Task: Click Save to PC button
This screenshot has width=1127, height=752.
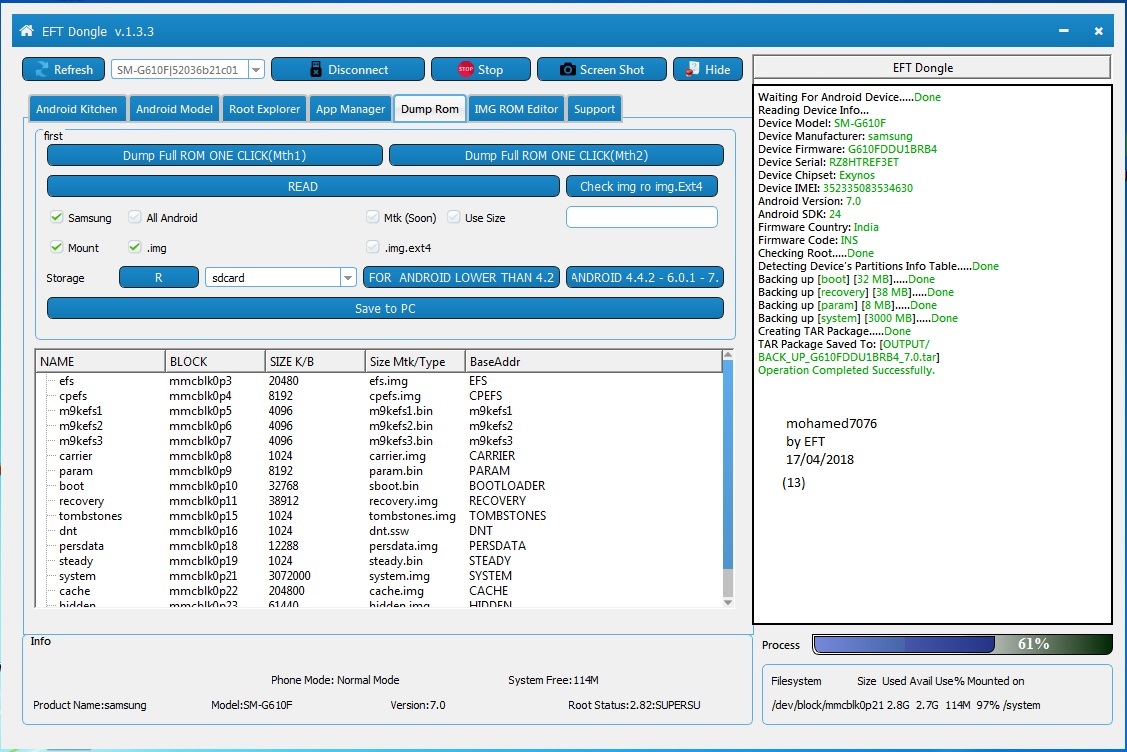Action: pos(385,308)
